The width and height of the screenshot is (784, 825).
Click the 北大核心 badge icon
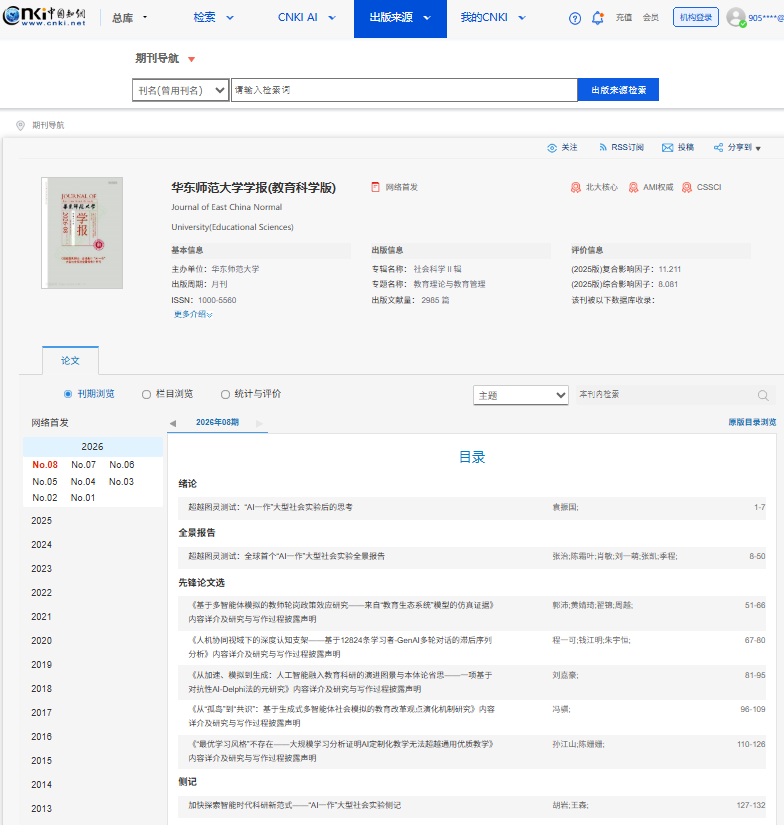coord(576,187)
